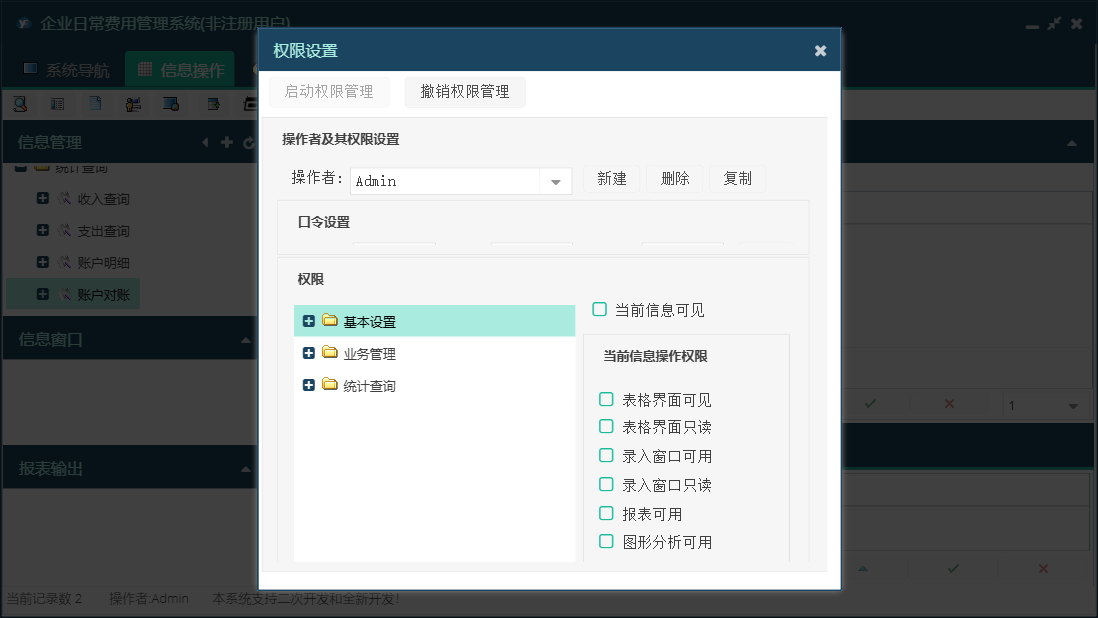
Task: Click the user operator icon in the toolbar
Action: pyautogui.click(x=133, y=103)
